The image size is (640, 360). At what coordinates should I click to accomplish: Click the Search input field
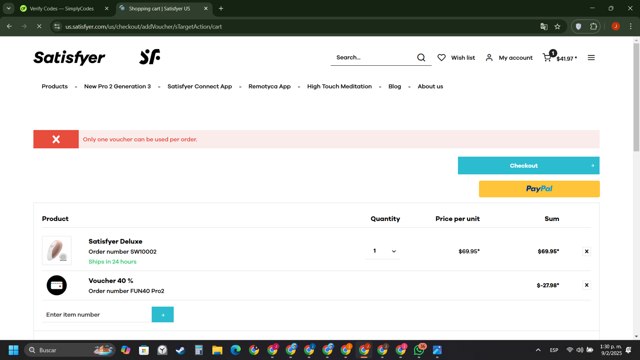[373, 58]
